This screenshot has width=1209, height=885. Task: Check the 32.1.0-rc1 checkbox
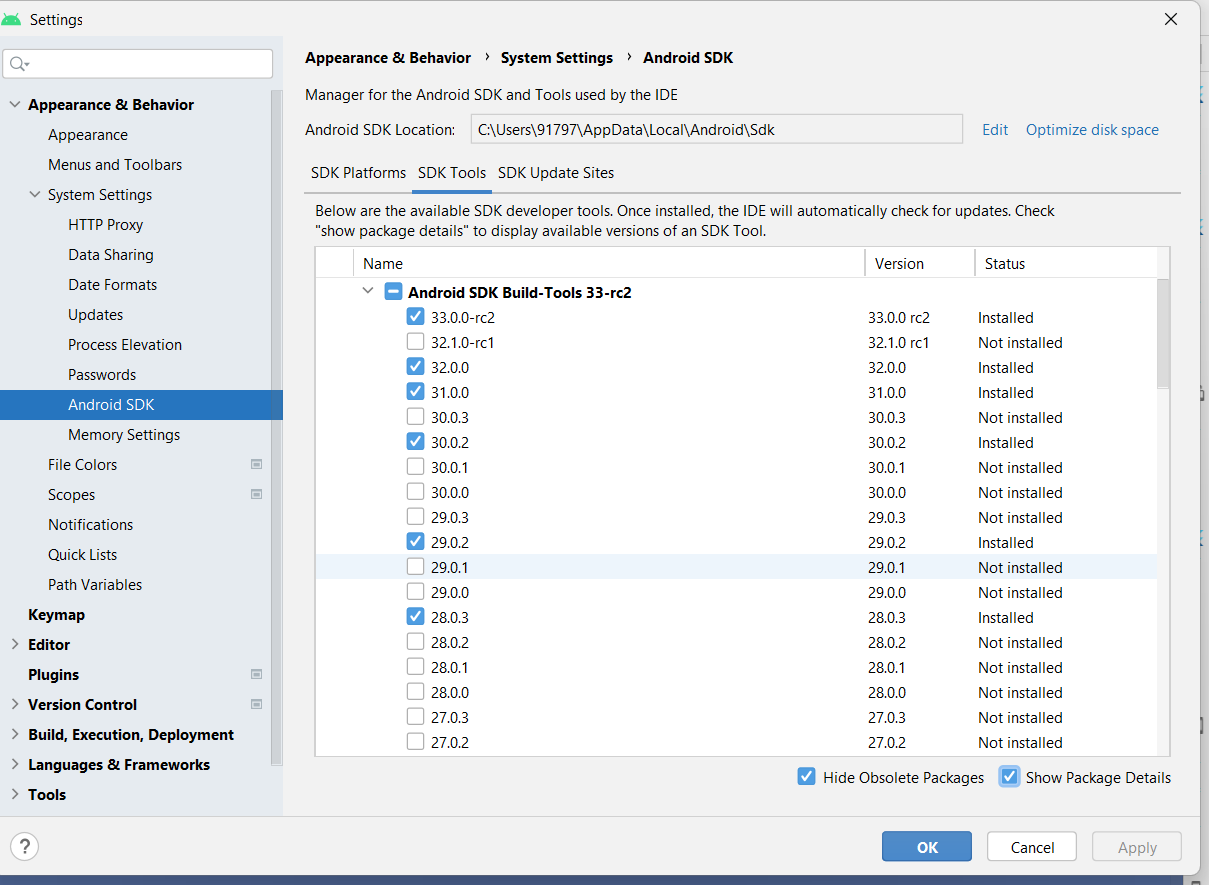point(416,342)
